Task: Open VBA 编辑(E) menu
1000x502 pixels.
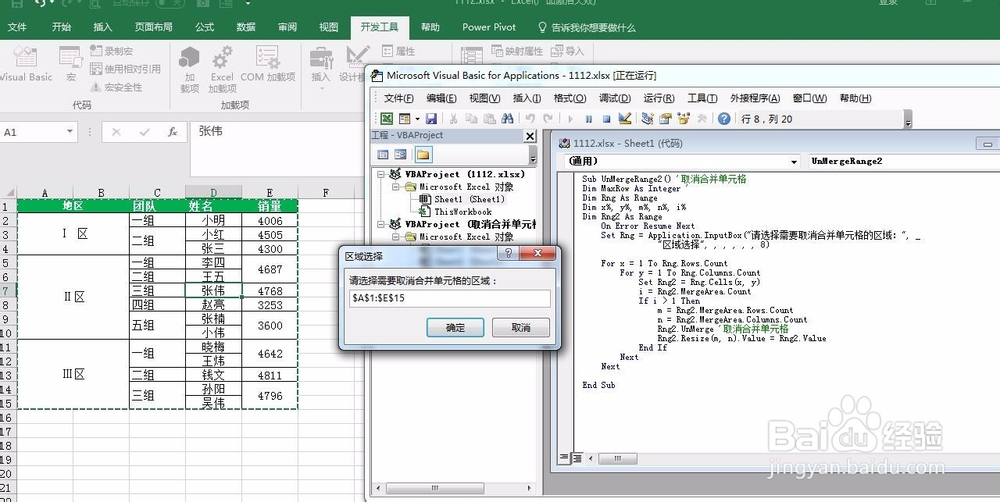Action: [x=441, y=98]
